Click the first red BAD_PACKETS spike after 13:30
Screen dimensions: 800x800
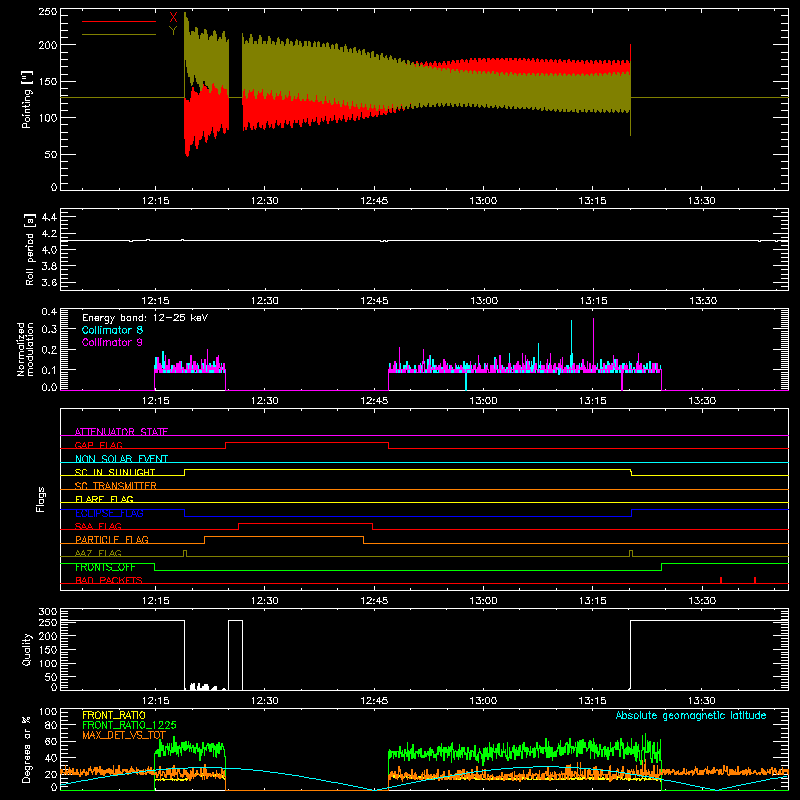[x=721, y=580]
